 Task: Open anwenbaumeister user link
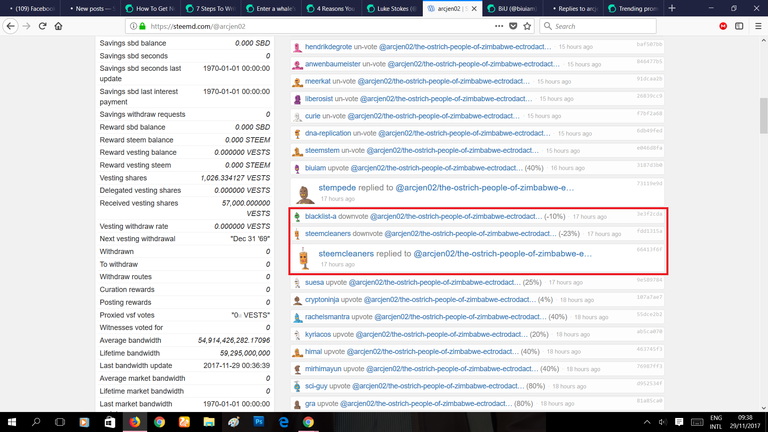pyautogui.click(x=333, y=64)
